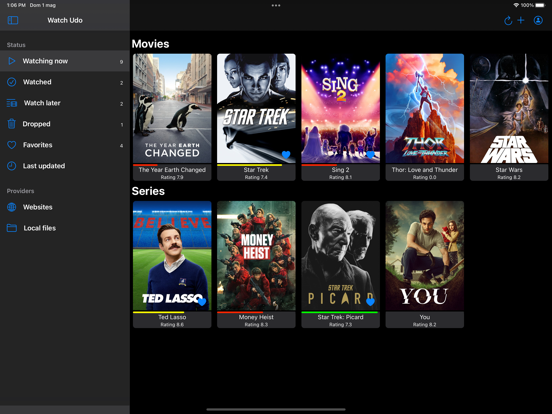552x414 pixels.
Task: Click the refresh icon in toolbar
Action: (508, 20)
